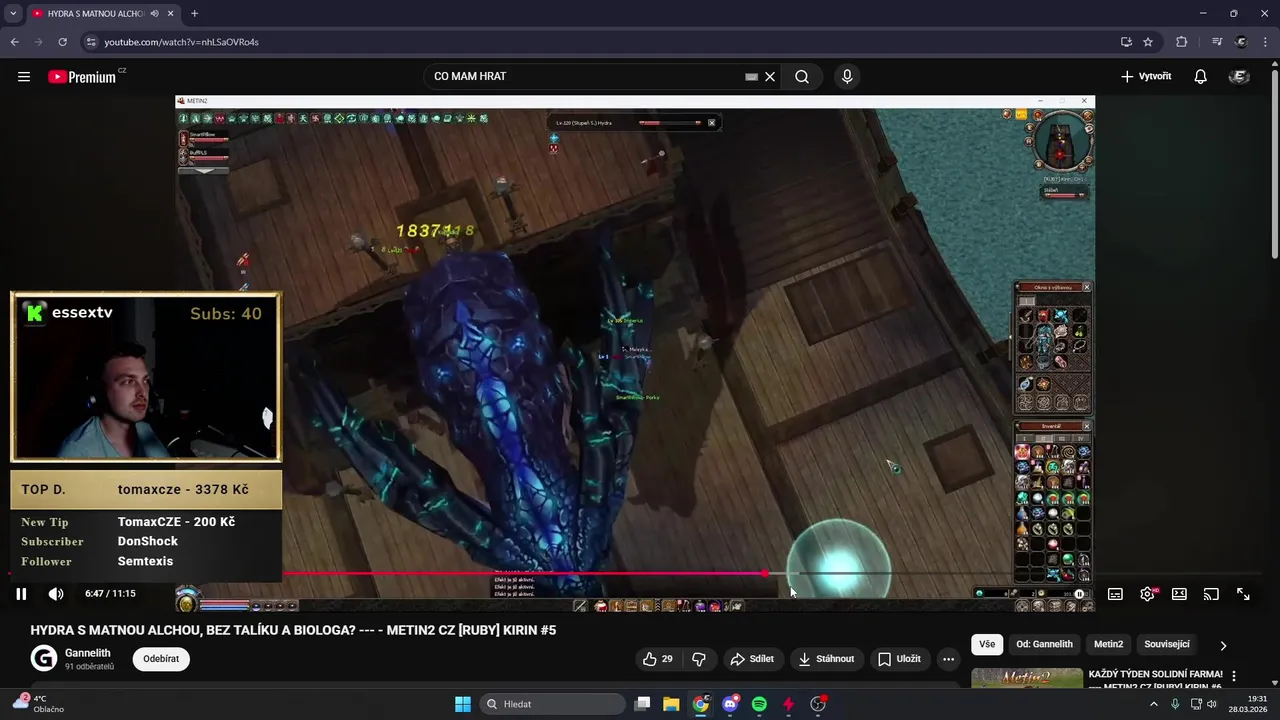Open the YouTube hamburger guide menu

coord(24,77)
